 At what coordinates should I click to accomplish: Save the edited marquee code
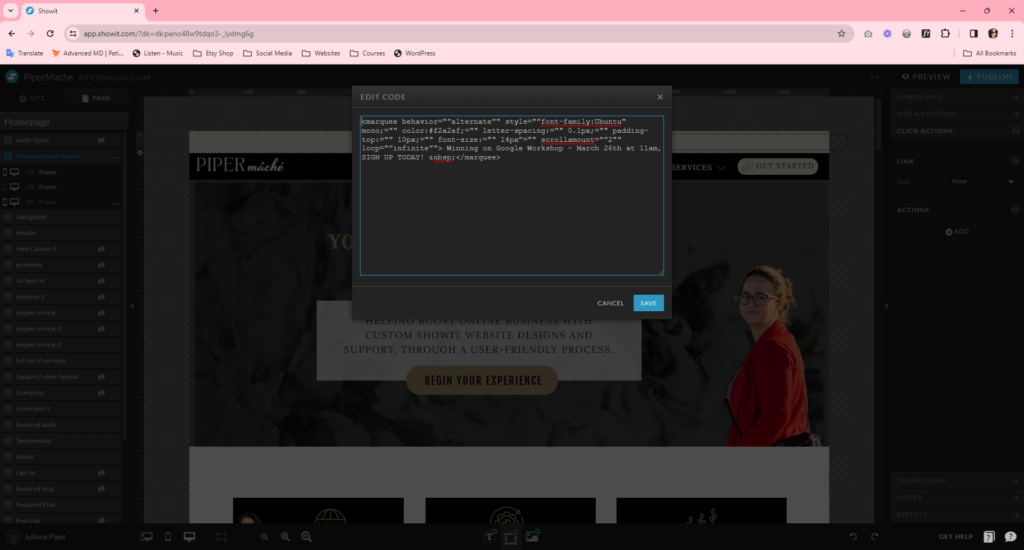648,303
